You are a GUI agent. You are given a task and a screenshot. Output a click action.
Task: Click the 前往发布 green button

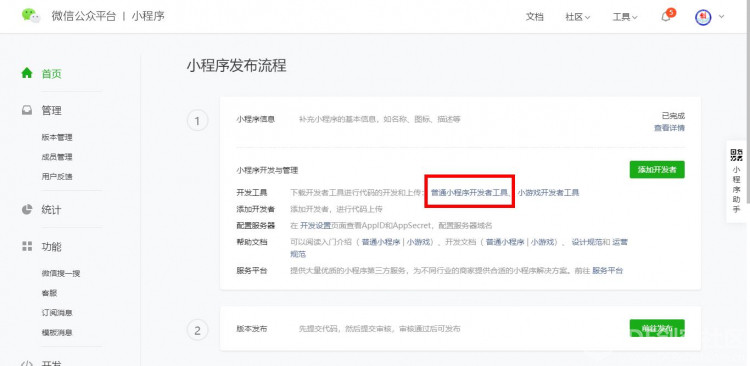pos(657,328)
